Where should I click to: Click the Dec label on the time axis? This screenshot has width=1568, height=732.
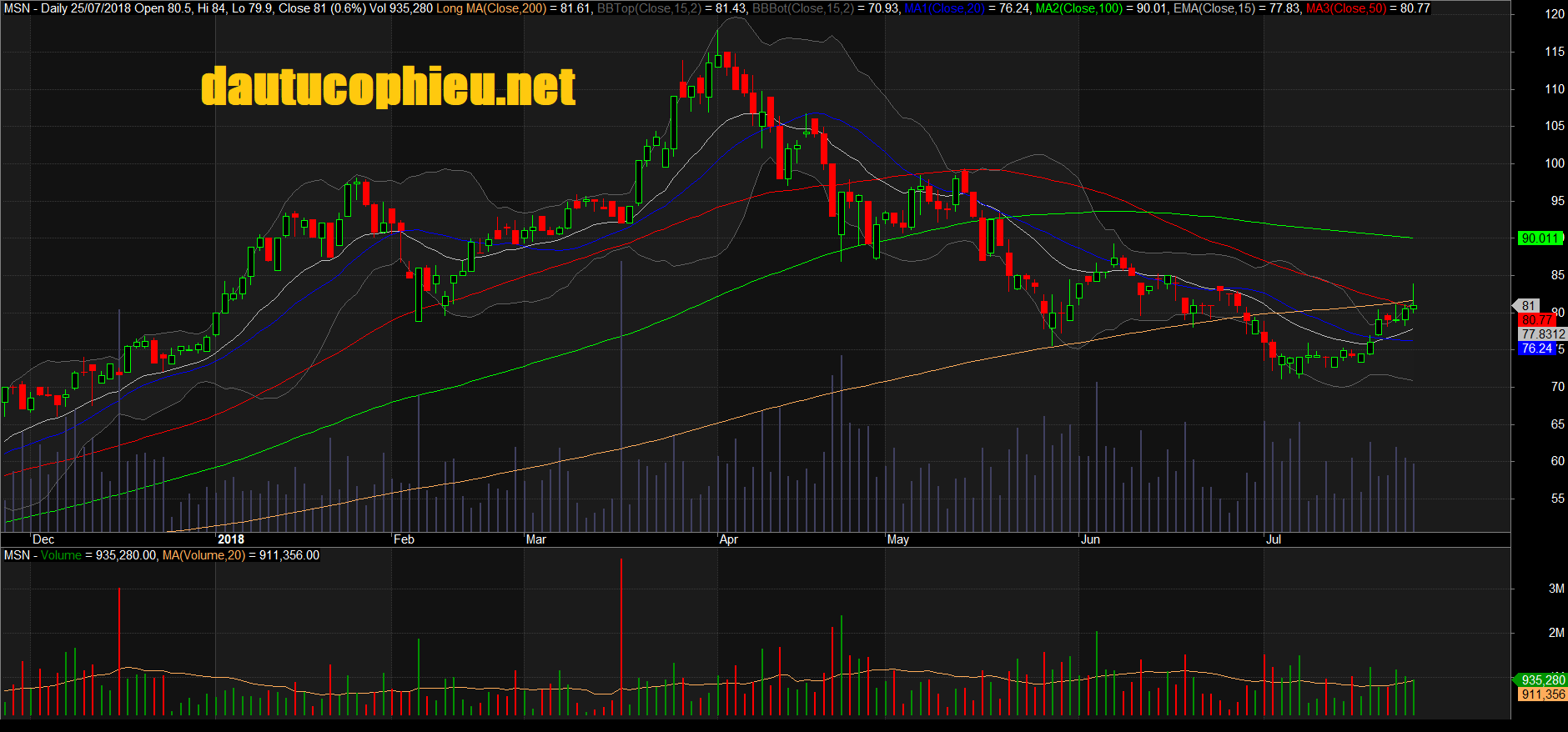pyautogui.click(x=43, y=539)
